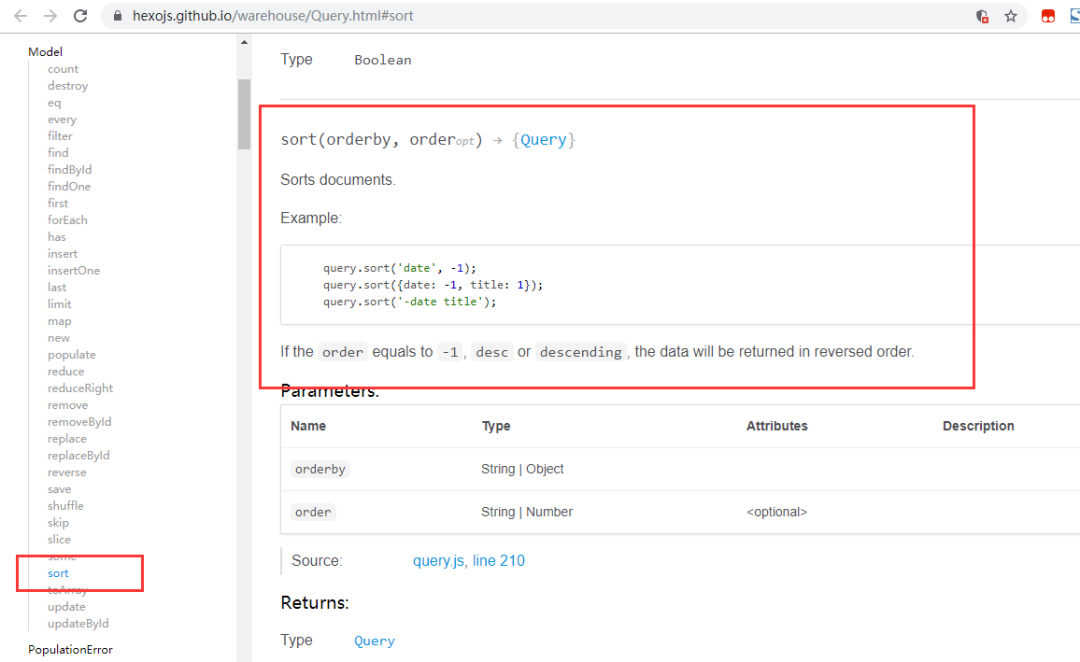
Task: Jump to the reduceRight method
Action: [x=80, y=388]
